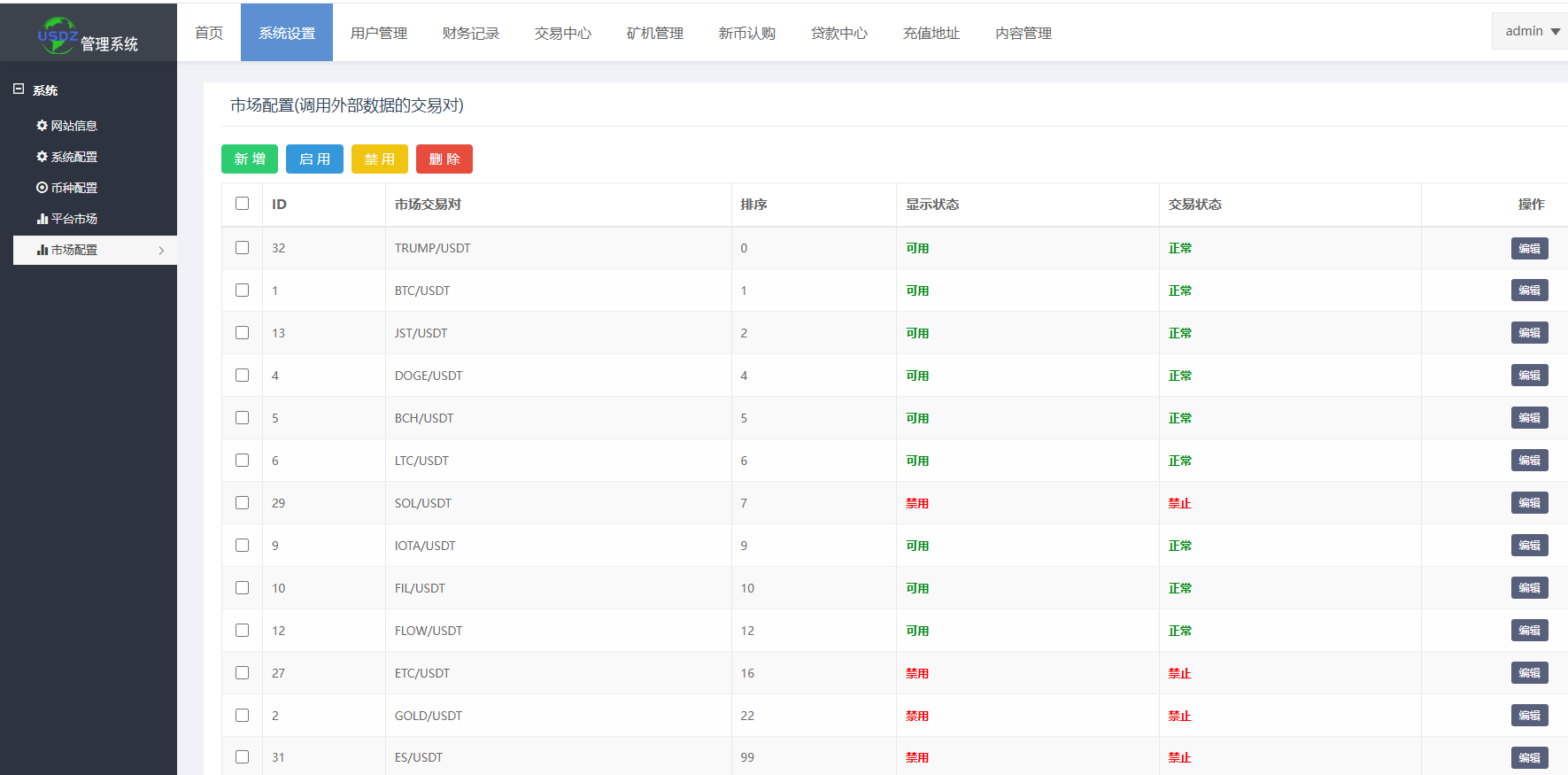Click the USDZ globe logo
Image resolution: width=1568 pixels, height=775 pixels.
58,35
